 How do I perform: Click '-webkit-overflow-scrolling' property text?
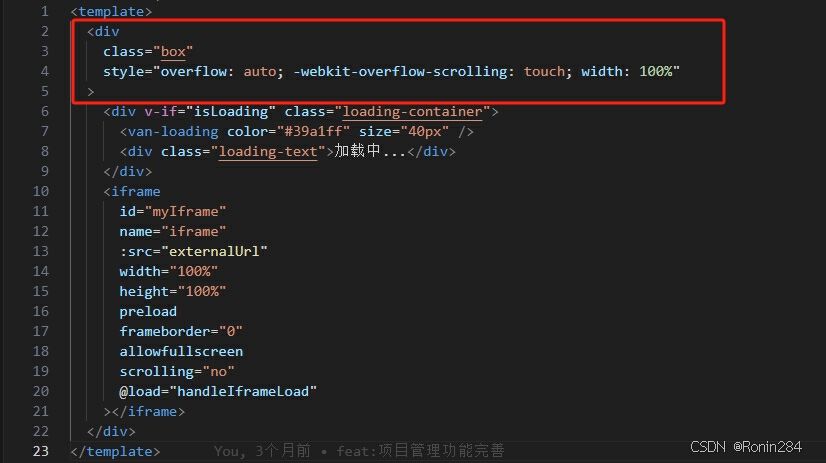[x=400, y=71]
